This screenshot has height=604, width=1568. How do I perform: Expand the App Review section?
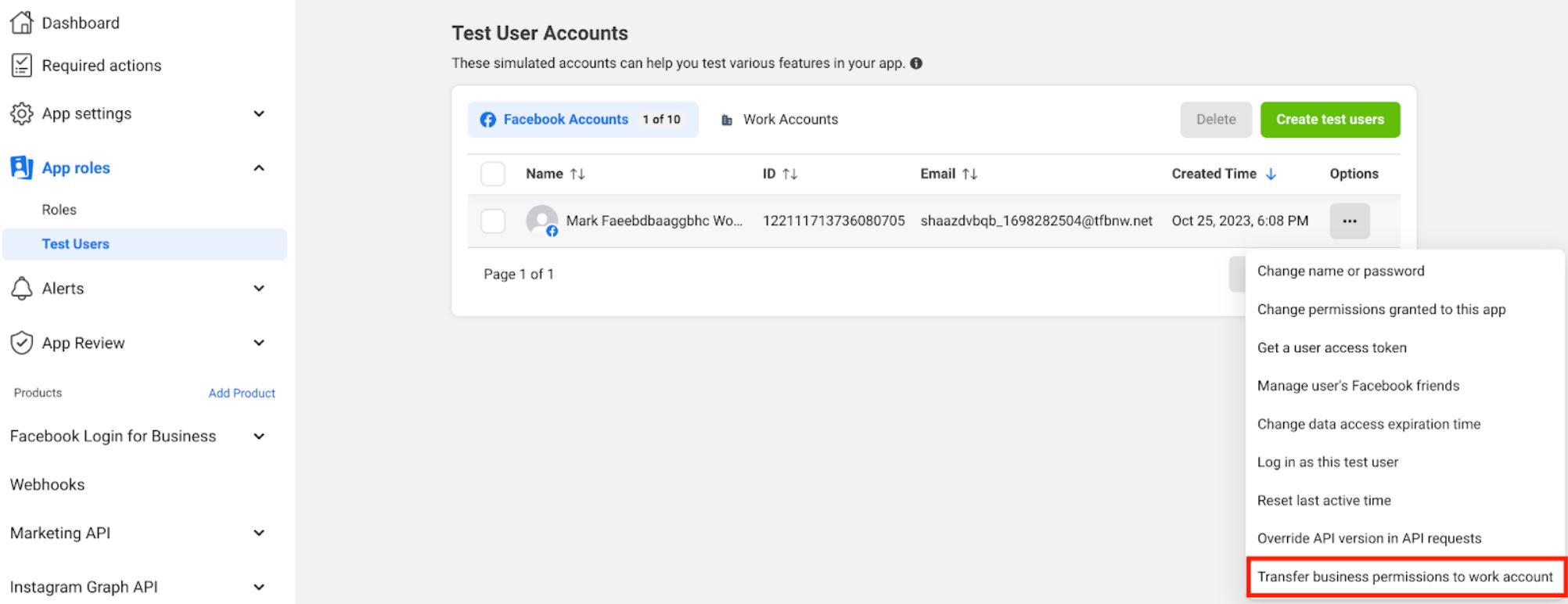point(259,343)
